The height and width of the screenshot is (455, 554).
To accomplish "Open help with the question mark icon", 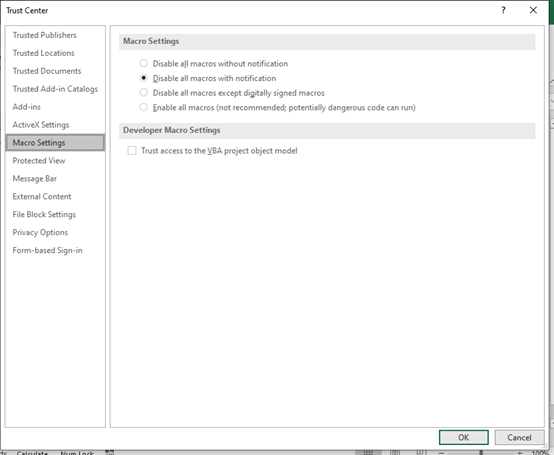I will [503, 10].
